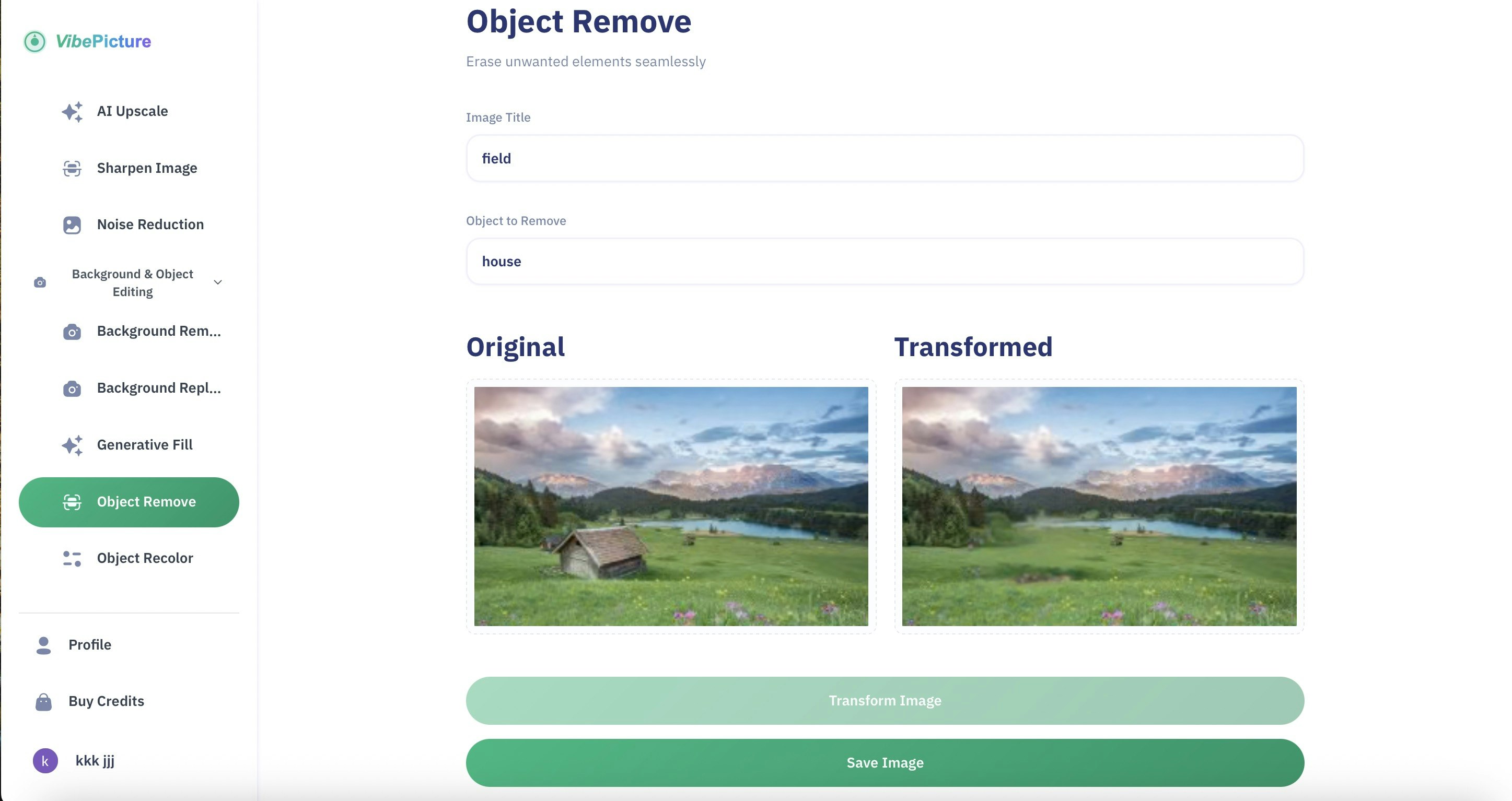Click the Sharpen Image scan icon
1512x801 pixels.
[72, 169]
